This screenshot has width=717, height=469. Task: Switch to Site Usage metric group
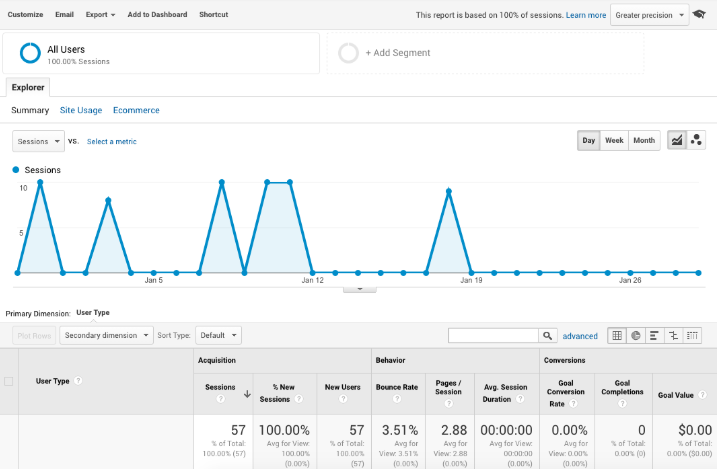pyautogui.click(x=81, y=110)
